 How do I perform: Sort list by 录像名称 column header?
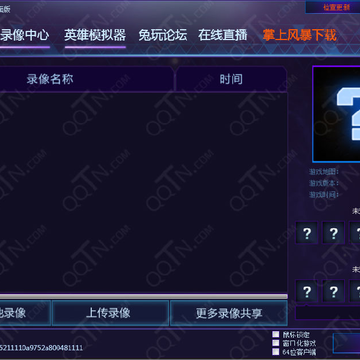(x=50, y=79)
